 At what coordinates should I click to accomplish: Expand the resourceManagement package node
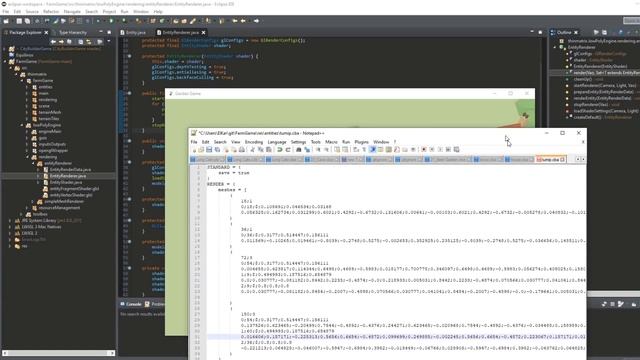point(28,208)
